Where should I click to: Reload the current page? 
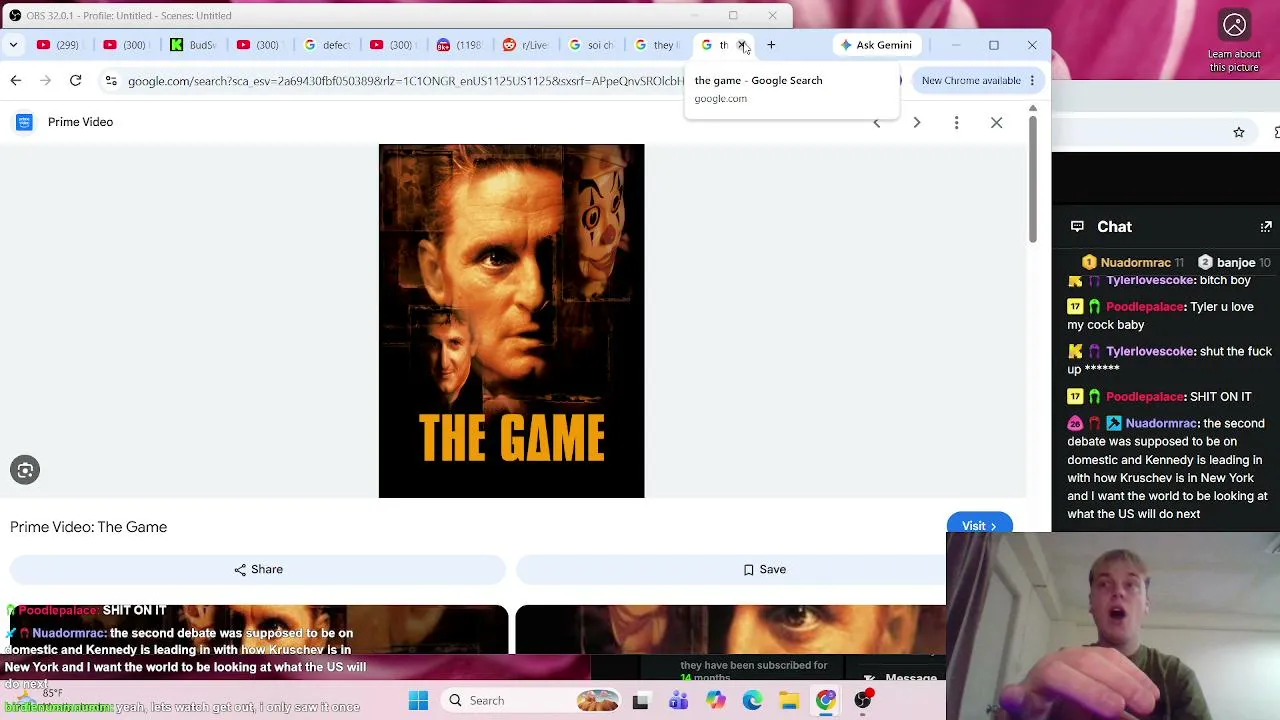(x=75, y=80)
